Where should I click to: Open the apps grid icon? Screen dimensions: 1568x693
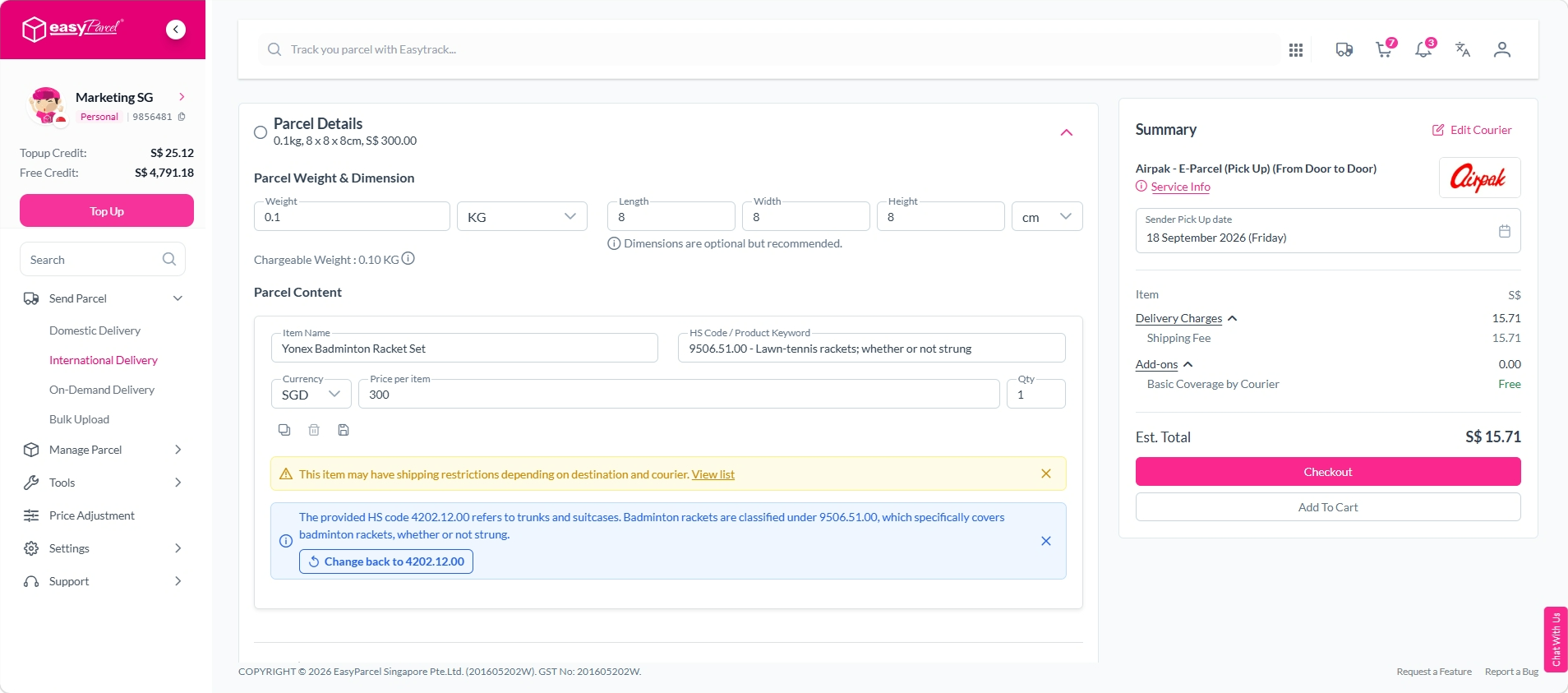pyautogui.click(x=1296, y=50)
